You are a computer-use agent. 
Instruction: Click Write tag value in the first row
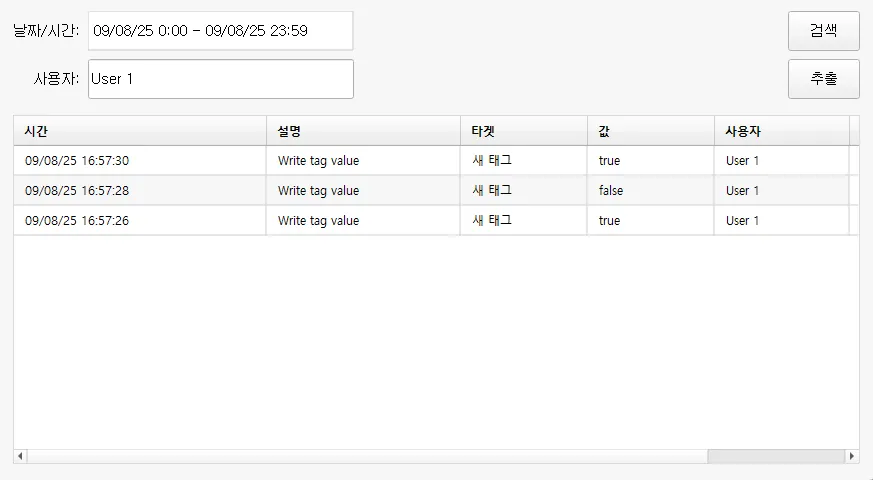coord(318,161)
